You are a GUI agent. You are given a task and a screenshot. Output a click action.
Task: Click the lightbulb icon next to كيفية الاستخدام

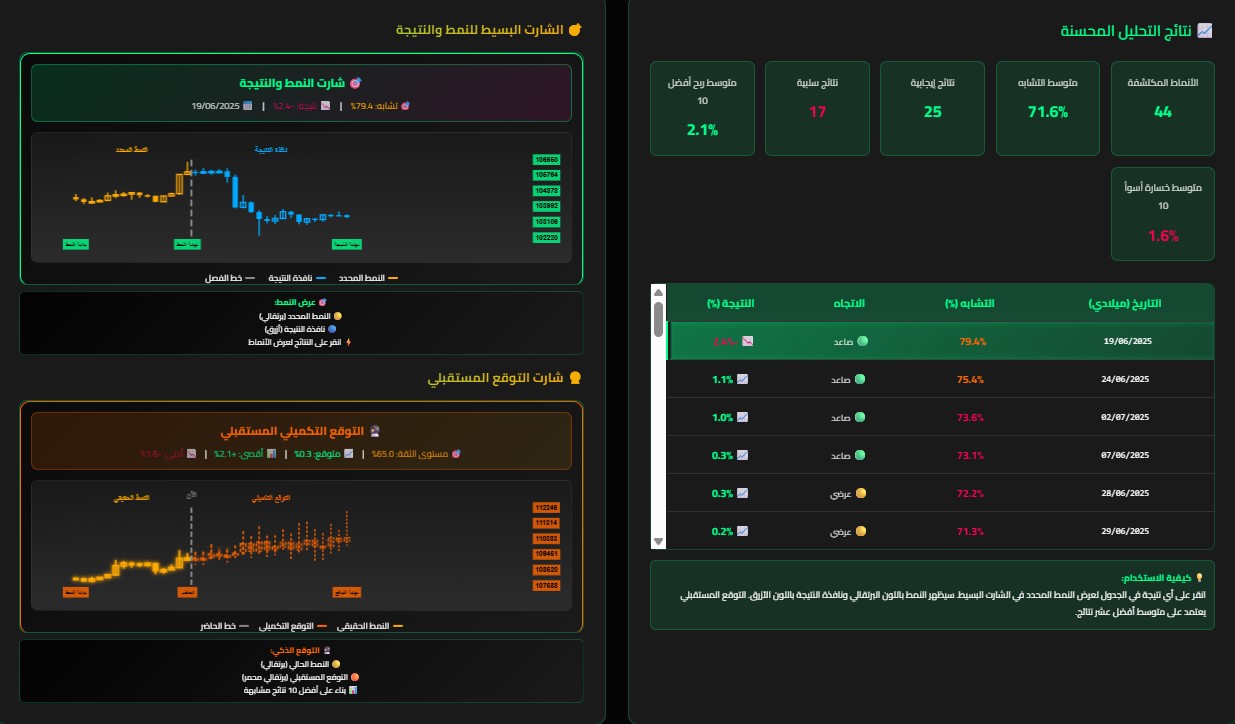(x=1199, y=578)
